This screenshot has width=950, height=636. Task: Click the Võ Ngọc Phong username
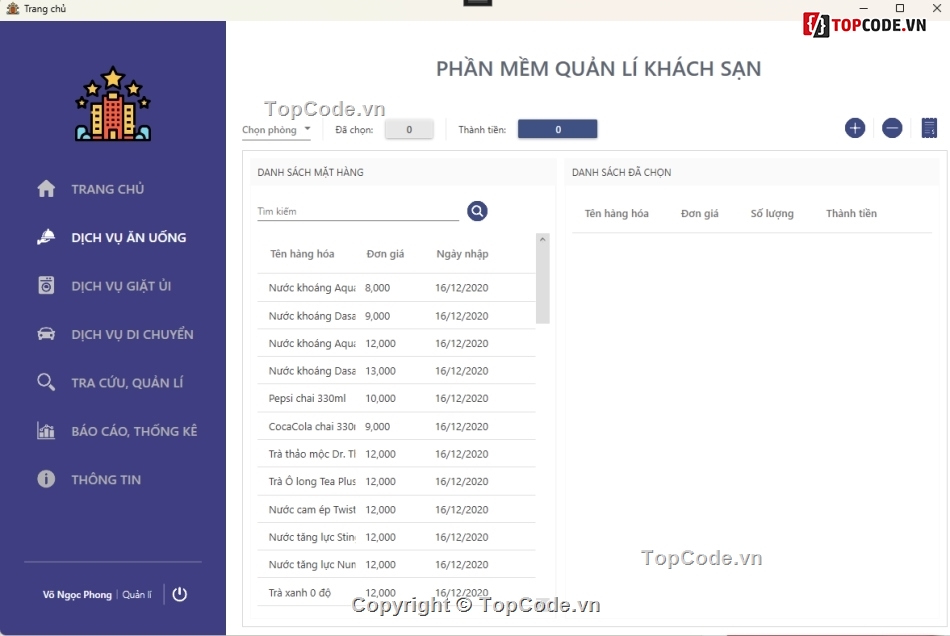click(x=77, y=594)
